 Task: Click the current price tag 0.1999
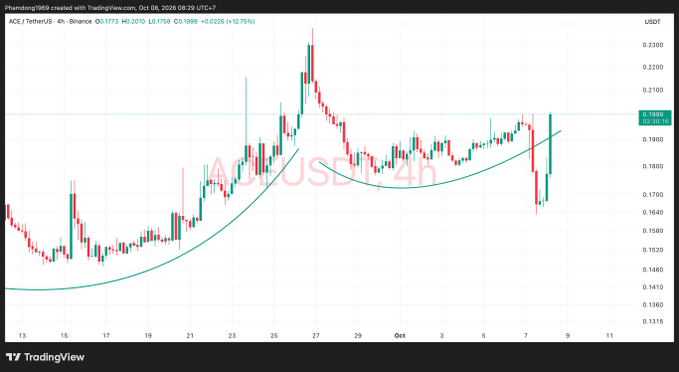click(x=655, y=117)
